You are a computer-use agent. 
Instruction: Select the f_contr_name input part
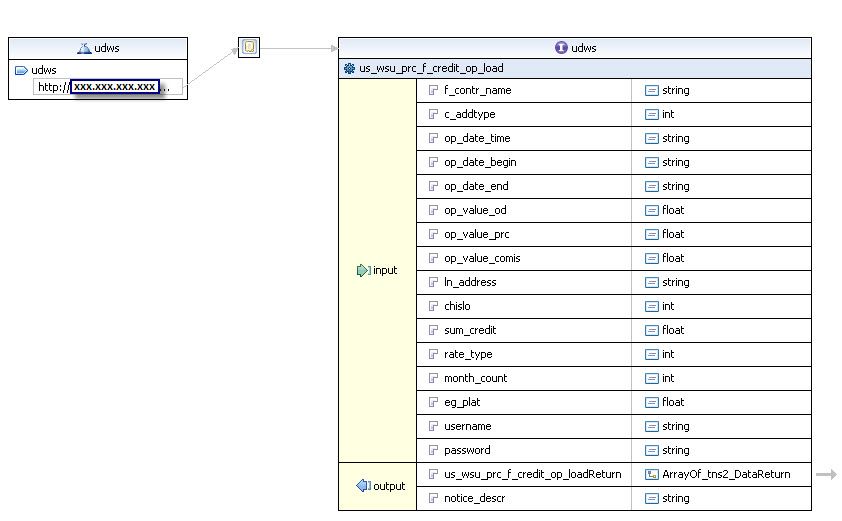pyautogui.click(x=477, y=90)
